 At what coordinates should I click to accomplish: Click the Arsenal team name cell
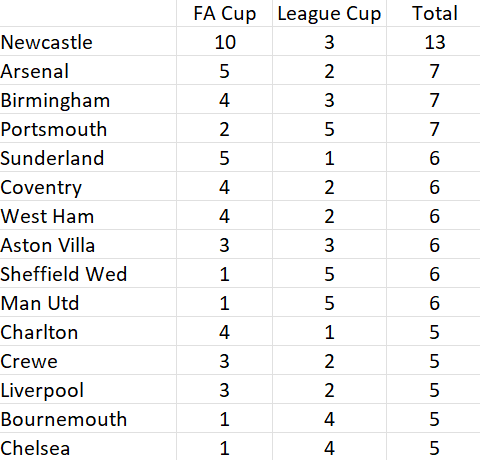tap(88, 70)
